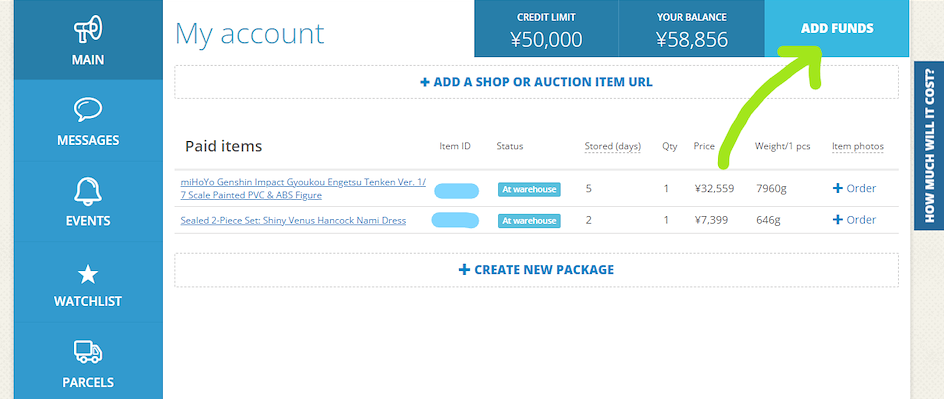Image resolution: width=944 pixels, height=399 pixels.
Task: Click the My account page title
Action: pos(249,34)
